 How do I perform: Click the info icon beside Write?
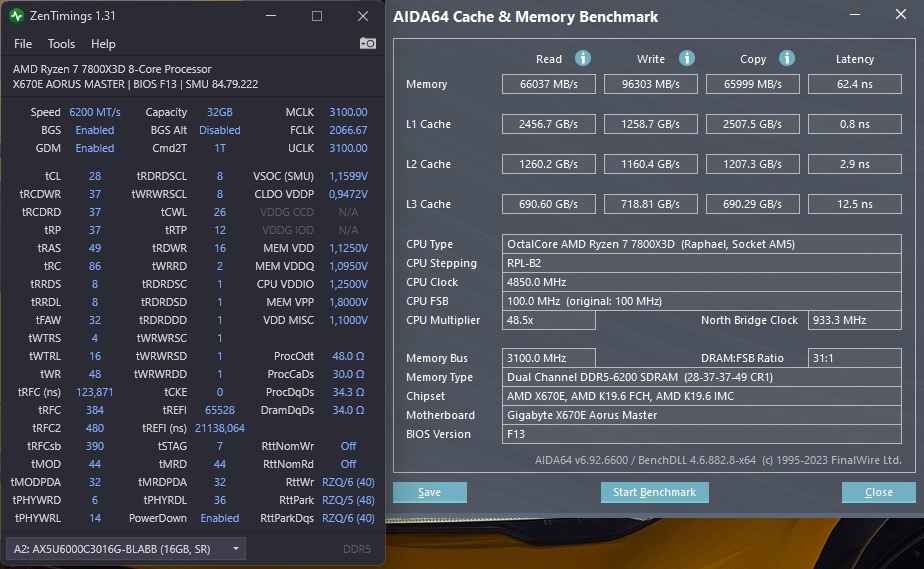[x=687, y=58]
